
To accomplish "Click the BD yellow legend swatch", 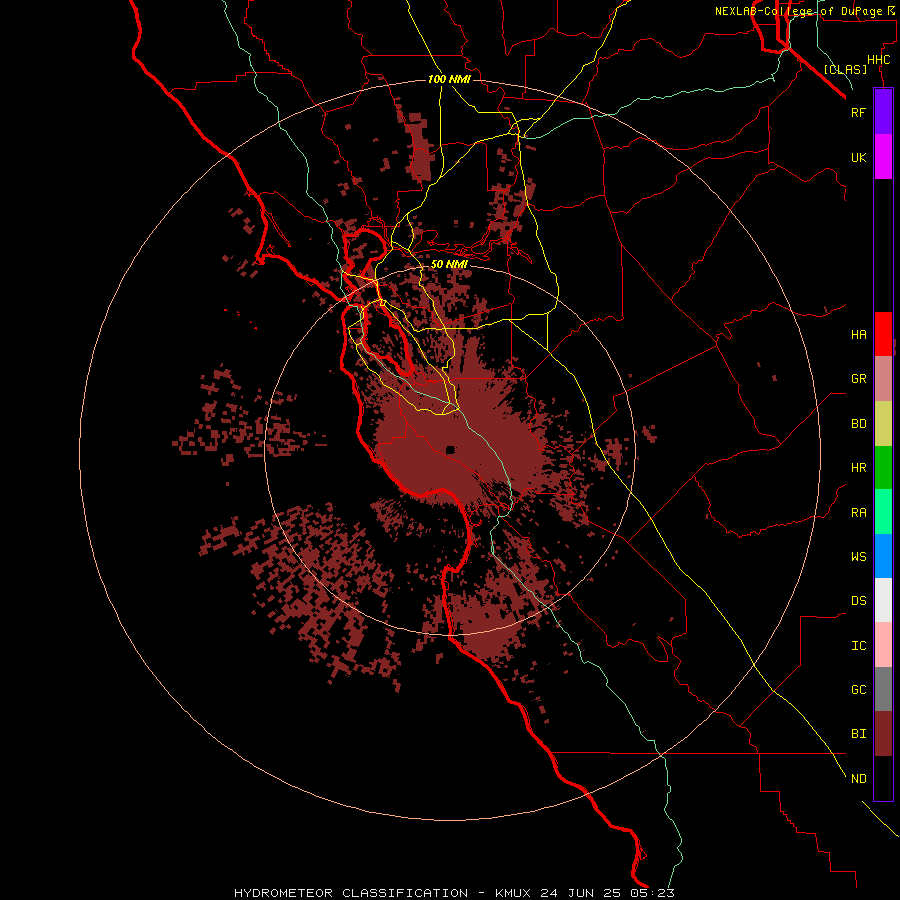I will [x=883, y=424].
